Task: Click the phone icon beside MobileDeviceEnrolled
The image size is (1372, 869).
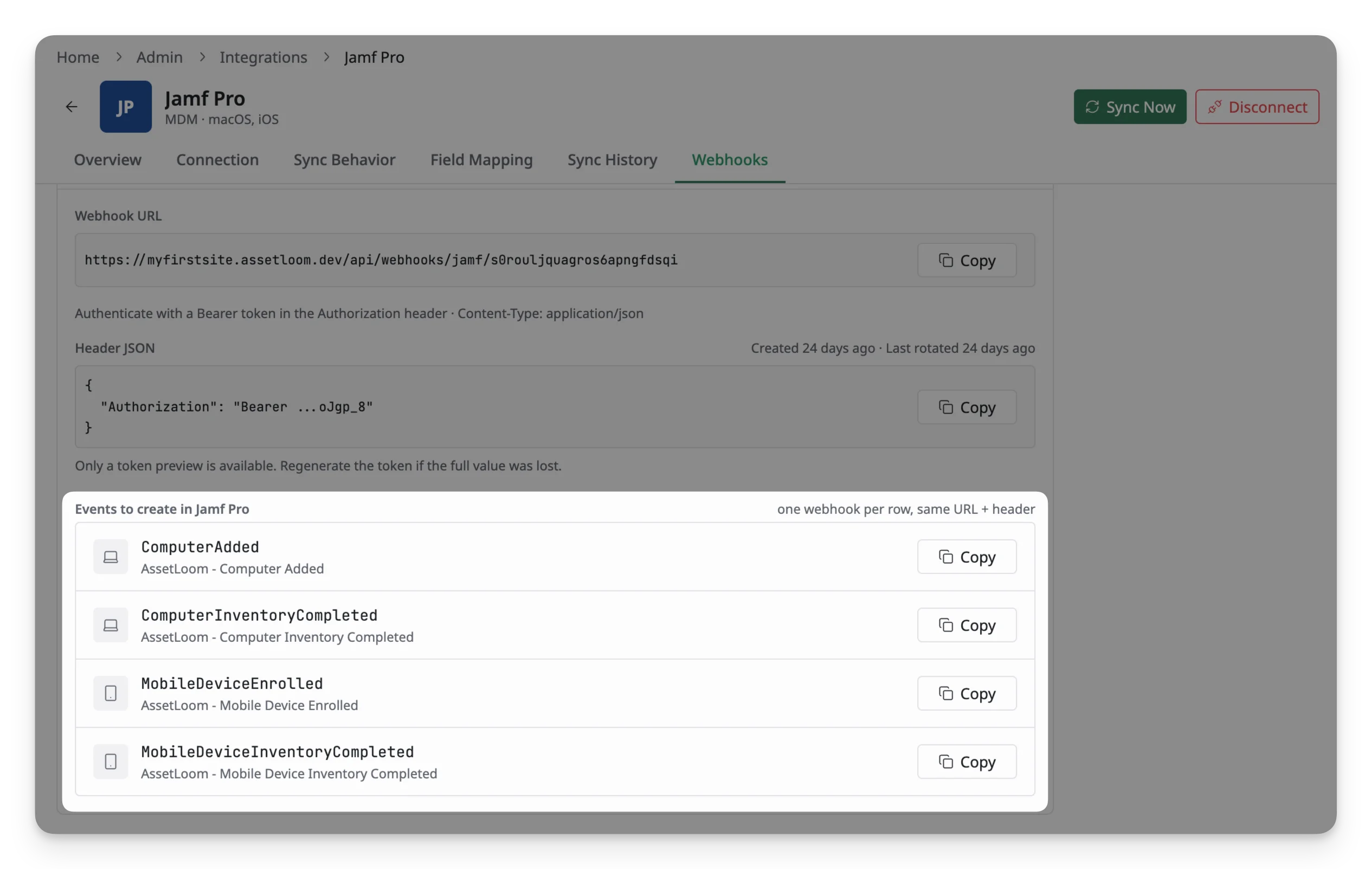Action: 111,693
